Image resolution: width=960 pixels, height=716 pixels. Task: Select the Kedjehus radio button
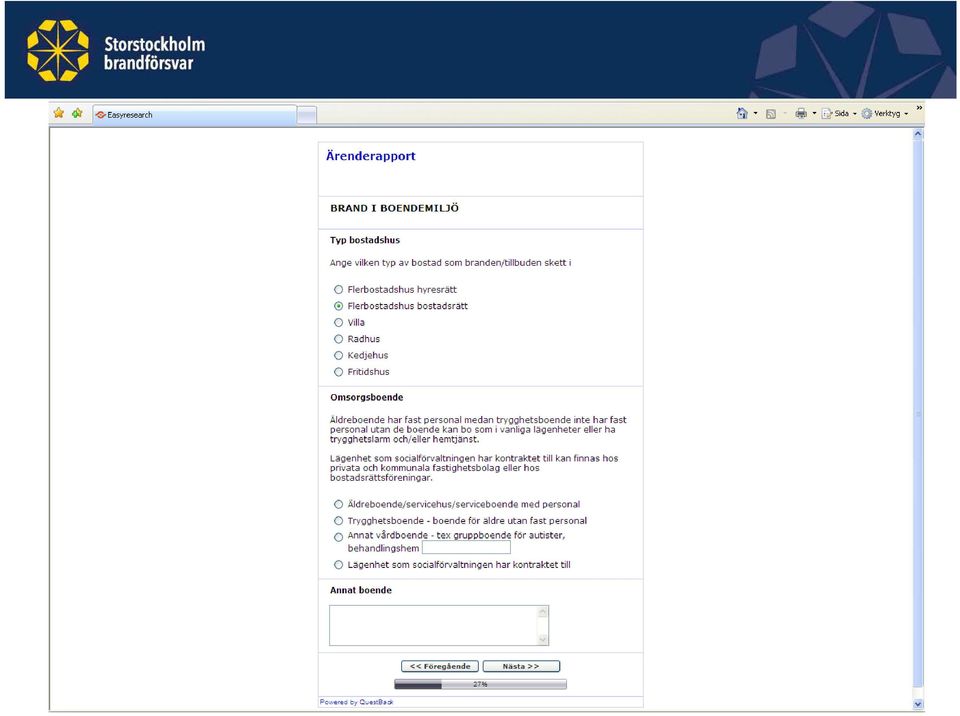point(339,356)
